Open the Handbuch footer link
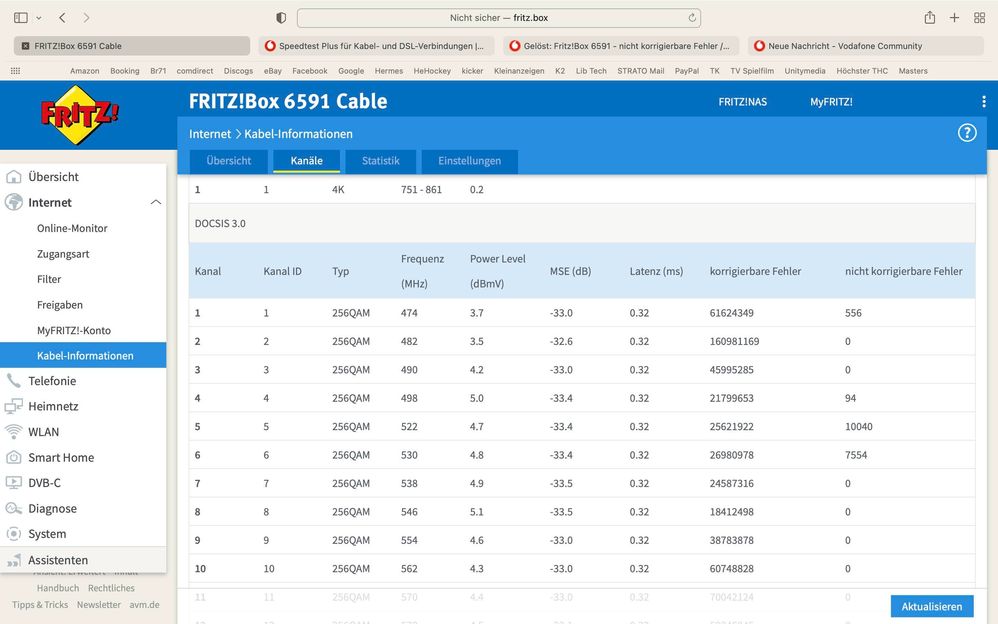The height and width of the screenshot is (624, 998). point(58,588)
